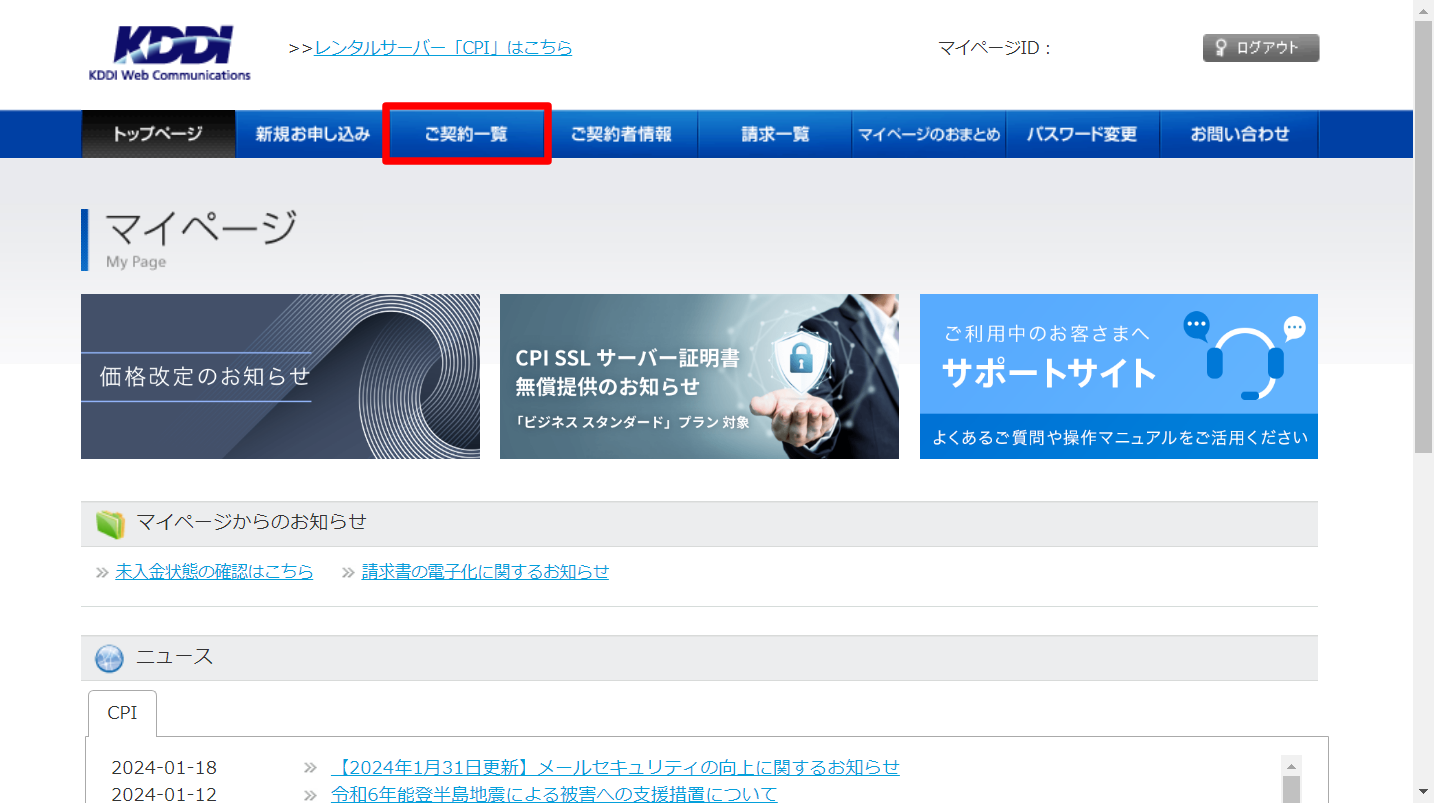
Task: Click the page scrollbar down arrow
Action: tap(1424, 792)
